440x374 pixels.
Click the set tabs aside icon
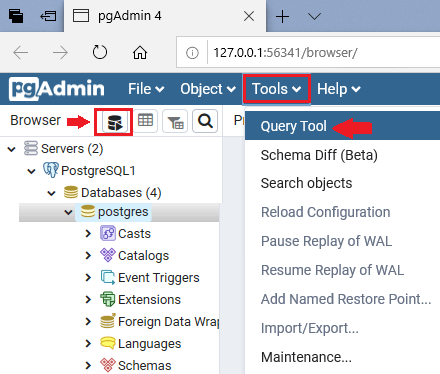click(48, 16)
